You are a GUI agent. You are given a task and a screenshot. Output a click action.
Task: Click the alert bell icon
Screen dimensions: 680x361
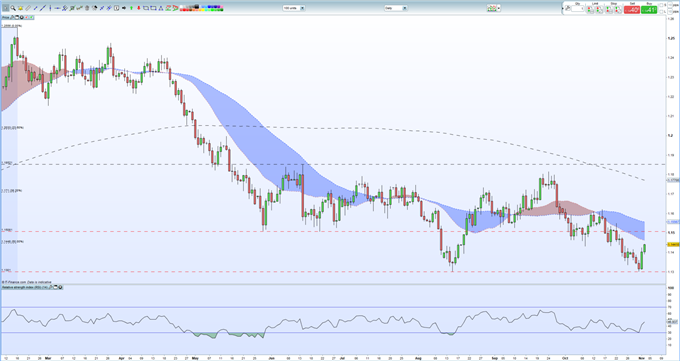(x=20, y=8)
